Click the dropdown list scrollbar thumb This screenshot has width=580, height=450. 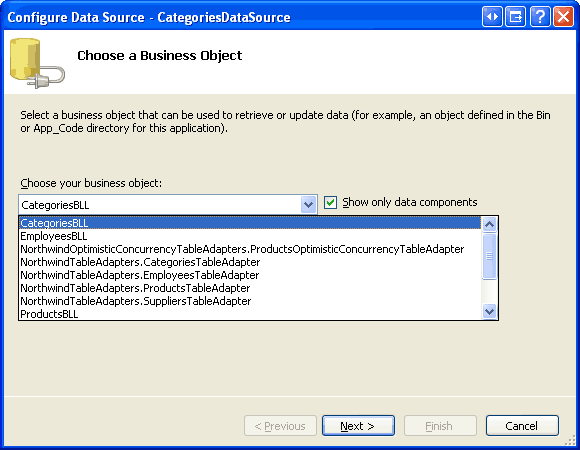pyautogui.click(x=489, y=256)
